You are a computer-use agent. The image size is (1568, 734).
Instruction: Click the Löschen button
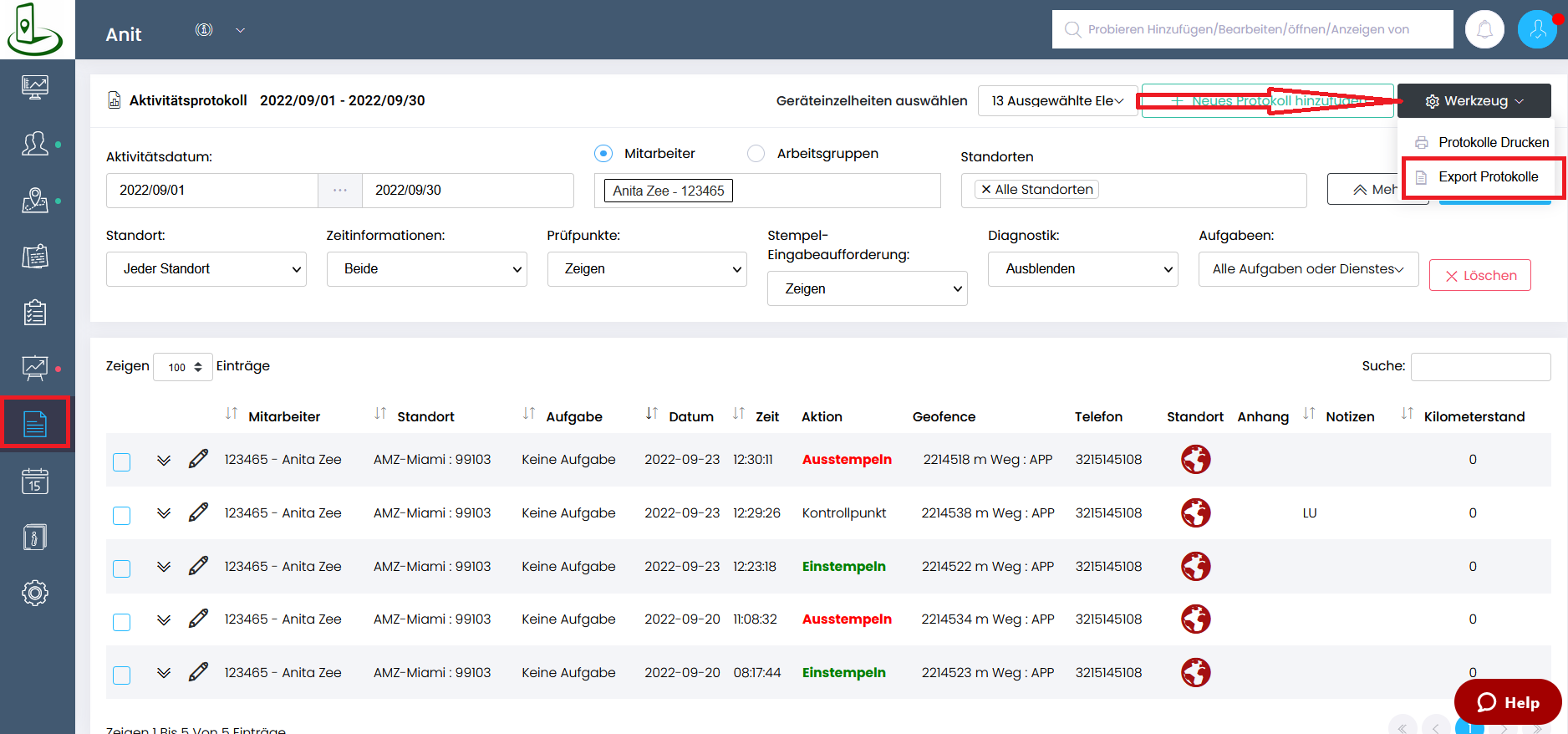pyautogui.click(x=1479, y=275)
